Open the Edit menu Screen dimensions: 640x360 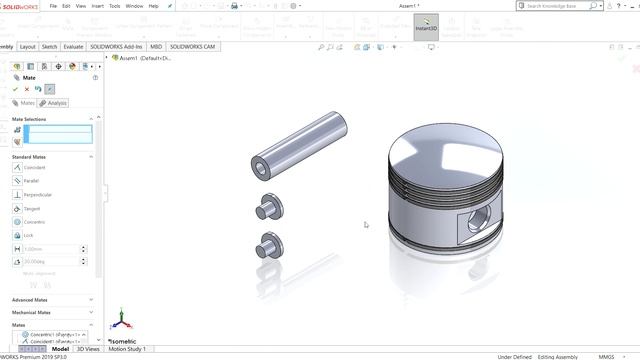(66, 6)
